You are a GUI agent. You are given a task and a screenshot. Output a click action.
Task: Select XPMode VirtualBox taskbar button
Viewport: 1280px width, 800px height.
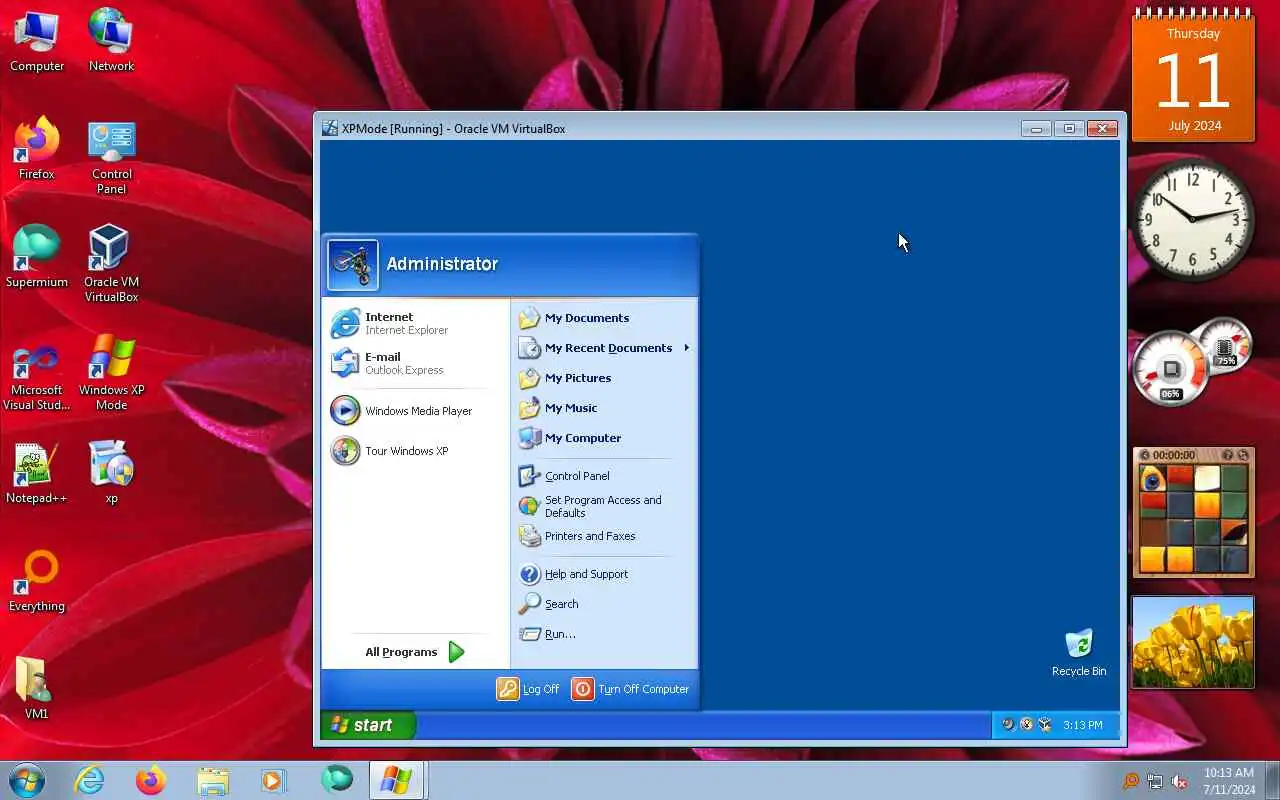[397, 780]
